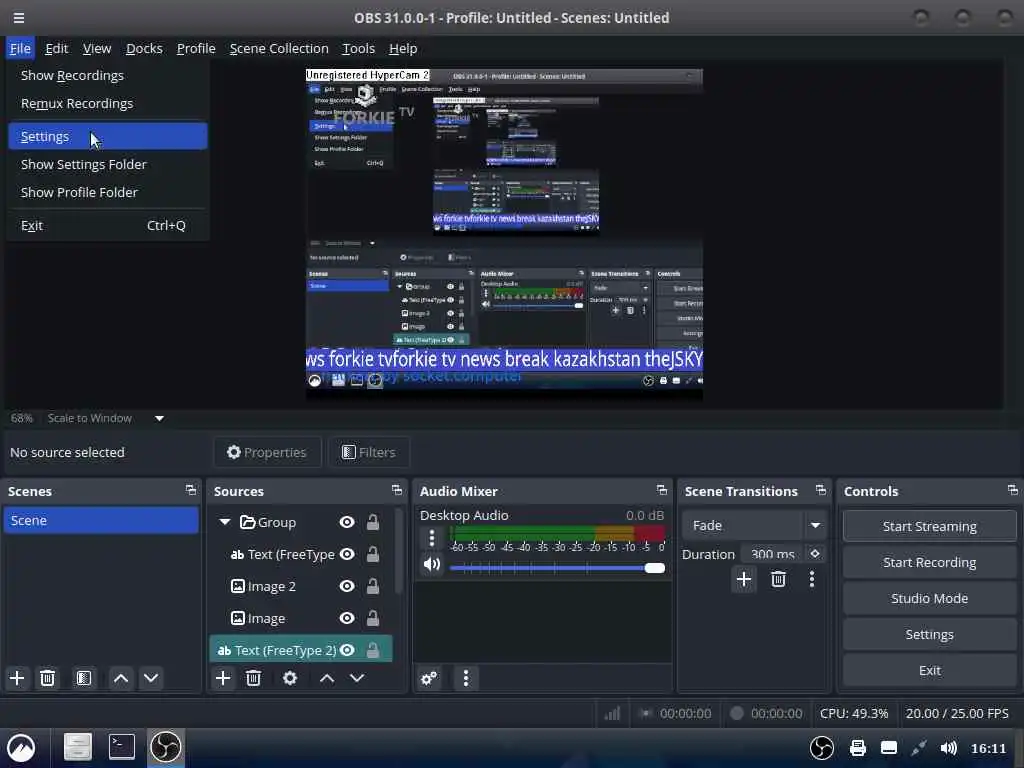
Task: Move source up arrow in Sources dock
Action: tap(327, 678)
